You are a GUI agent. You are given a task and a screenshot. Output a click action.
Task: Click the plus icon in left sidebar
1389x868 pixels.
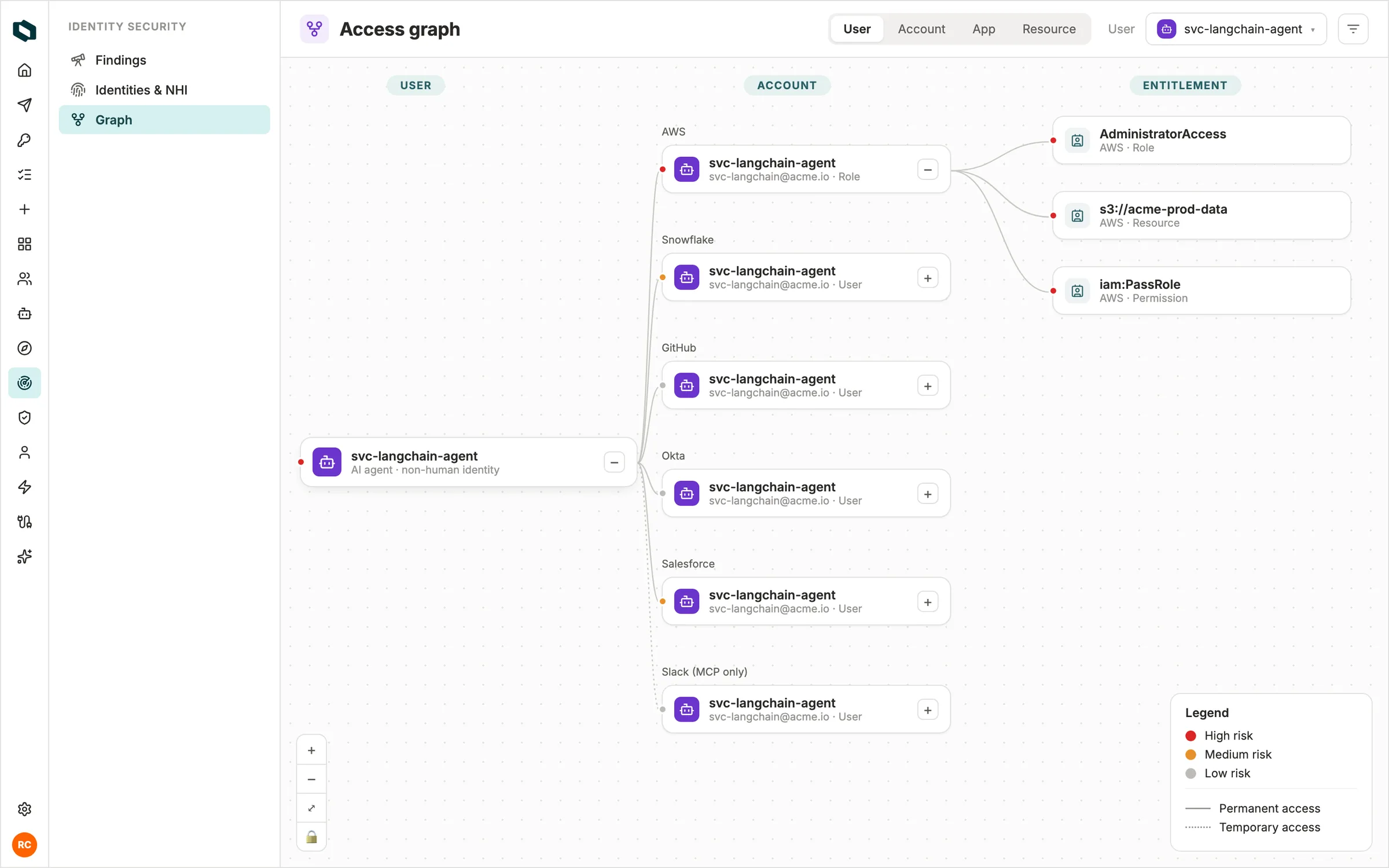click(24, 209)
